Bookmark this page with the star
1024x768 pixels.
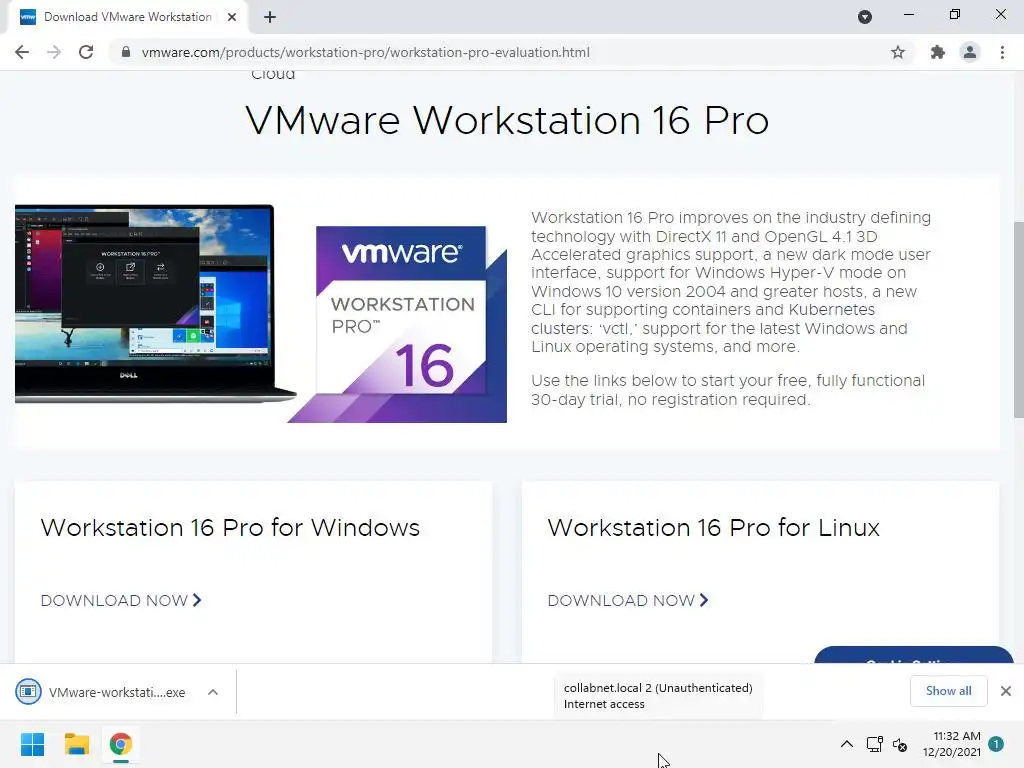[898, 52]
